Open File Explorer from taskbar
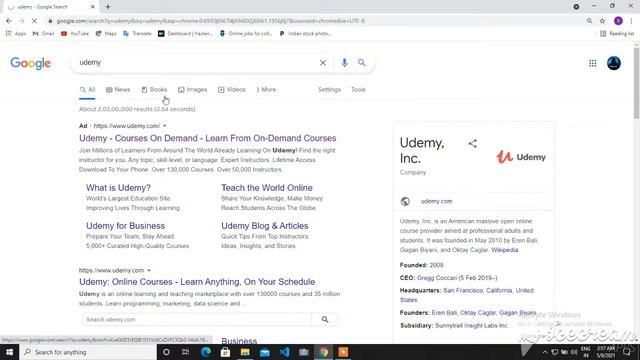Viewport: 640px width, 360px height. coord(245,352)
